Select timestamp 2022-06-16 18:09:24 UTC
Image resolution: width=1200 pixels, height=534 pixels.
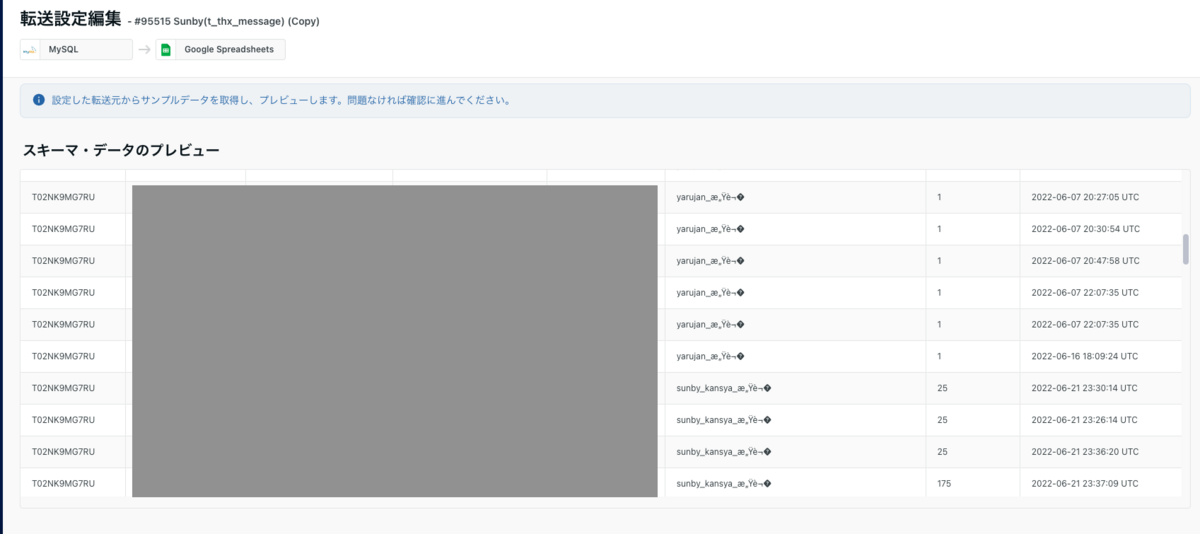click(1085, 356)
